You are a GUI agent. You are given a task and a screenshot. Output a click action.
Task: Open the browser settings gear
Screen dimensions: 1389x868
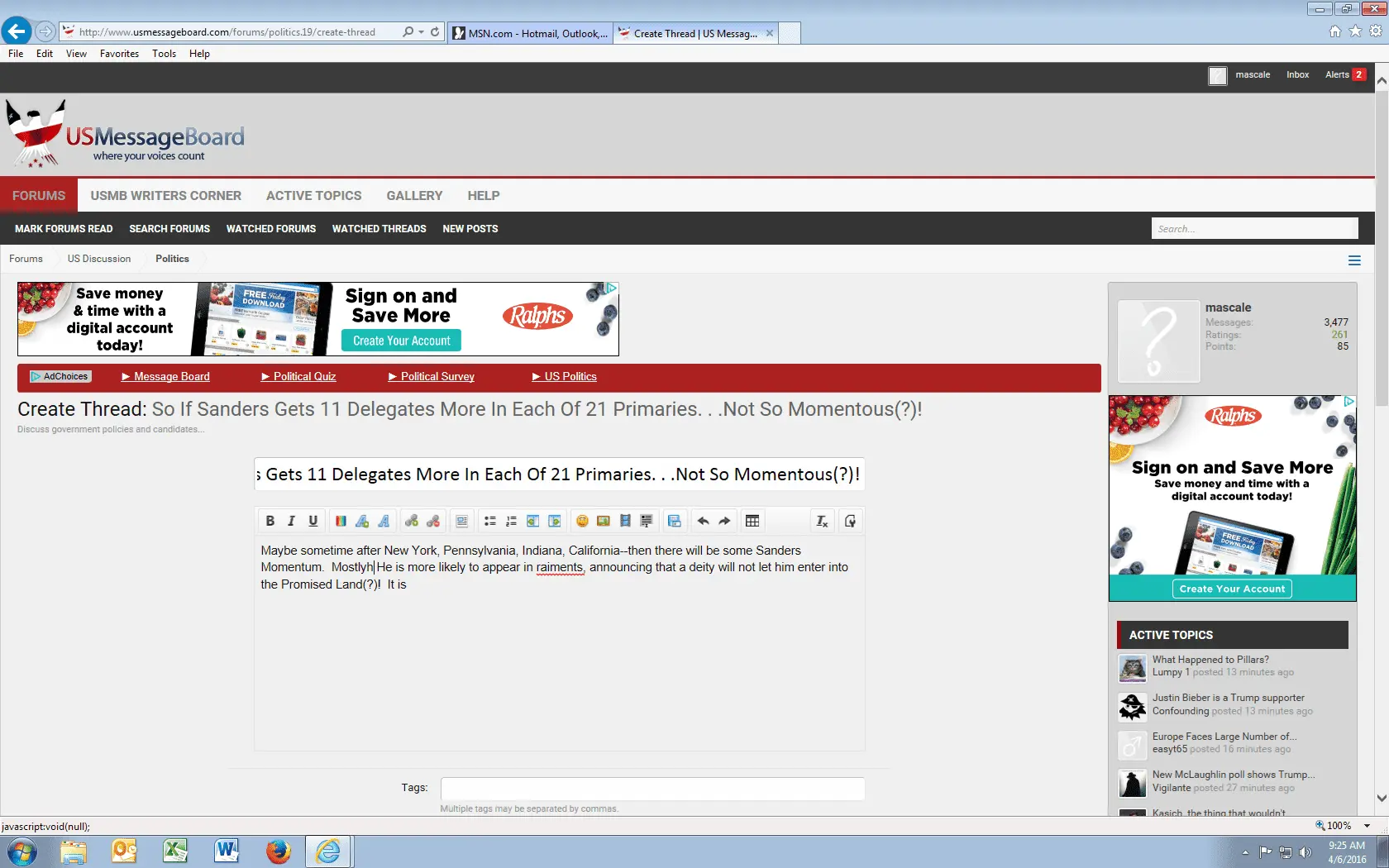[1376, 31]
